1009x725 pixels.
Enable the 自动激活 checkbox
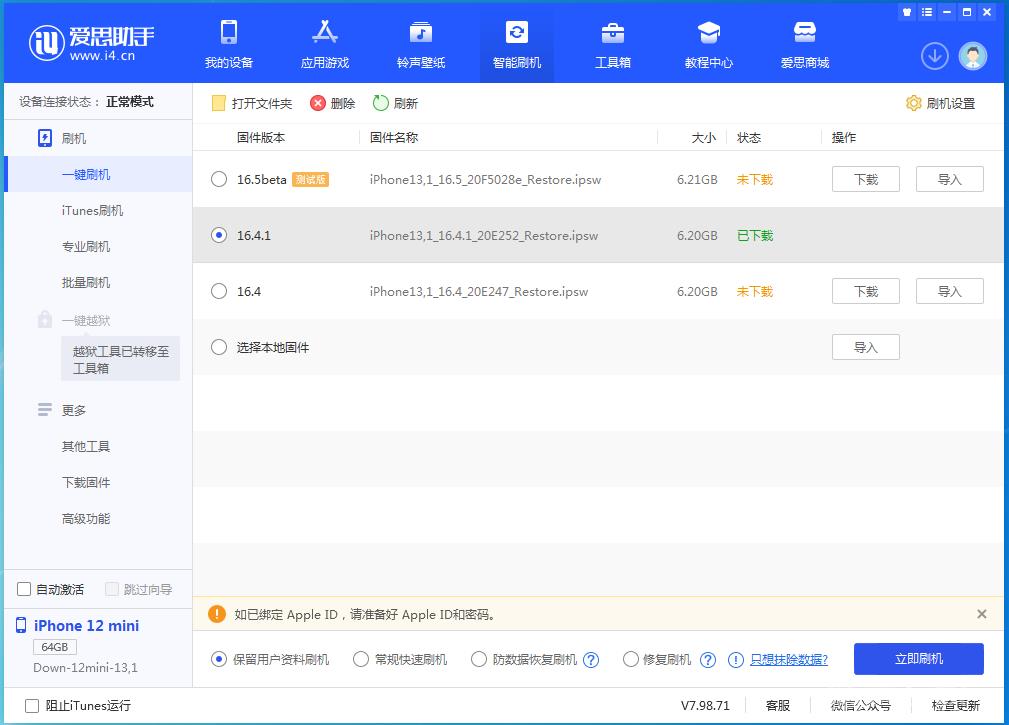pyautogui.click(x=25, y=589)
